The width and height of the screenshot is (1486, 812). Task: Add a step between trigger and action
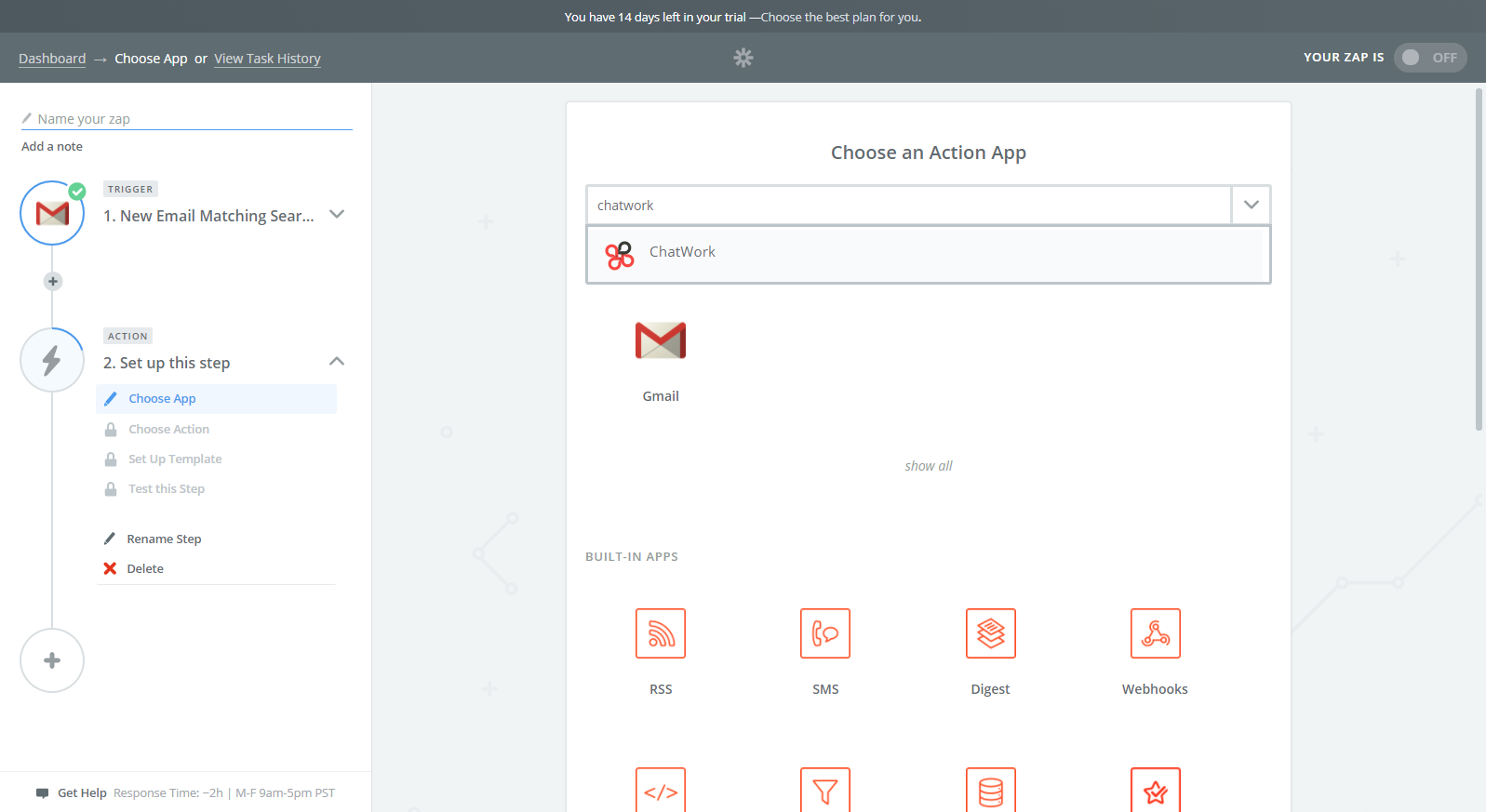click(53, 281)
